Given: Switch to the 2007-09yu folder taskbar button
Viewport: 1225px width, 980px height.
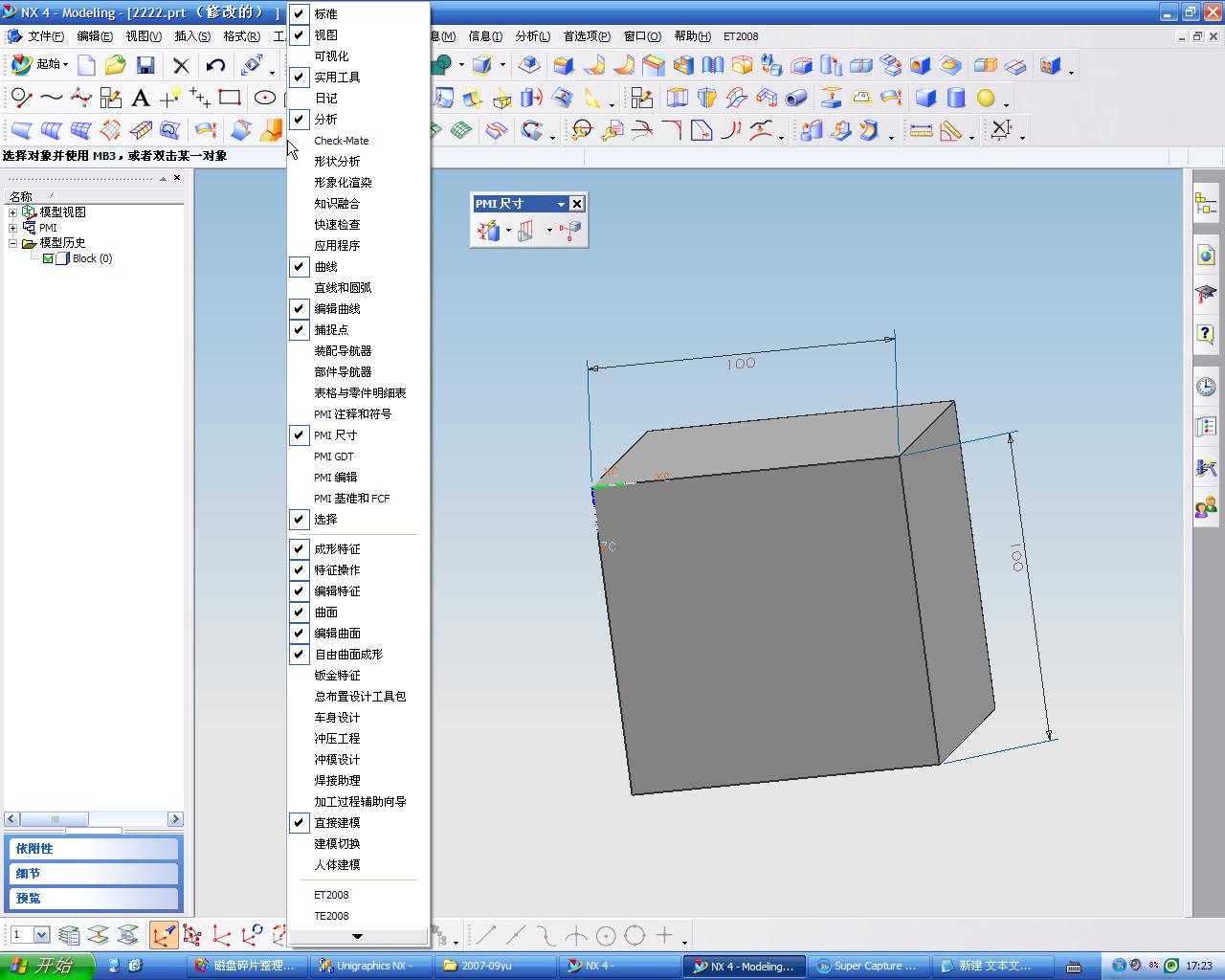Looking at the screenshot, I should [496, 966].
